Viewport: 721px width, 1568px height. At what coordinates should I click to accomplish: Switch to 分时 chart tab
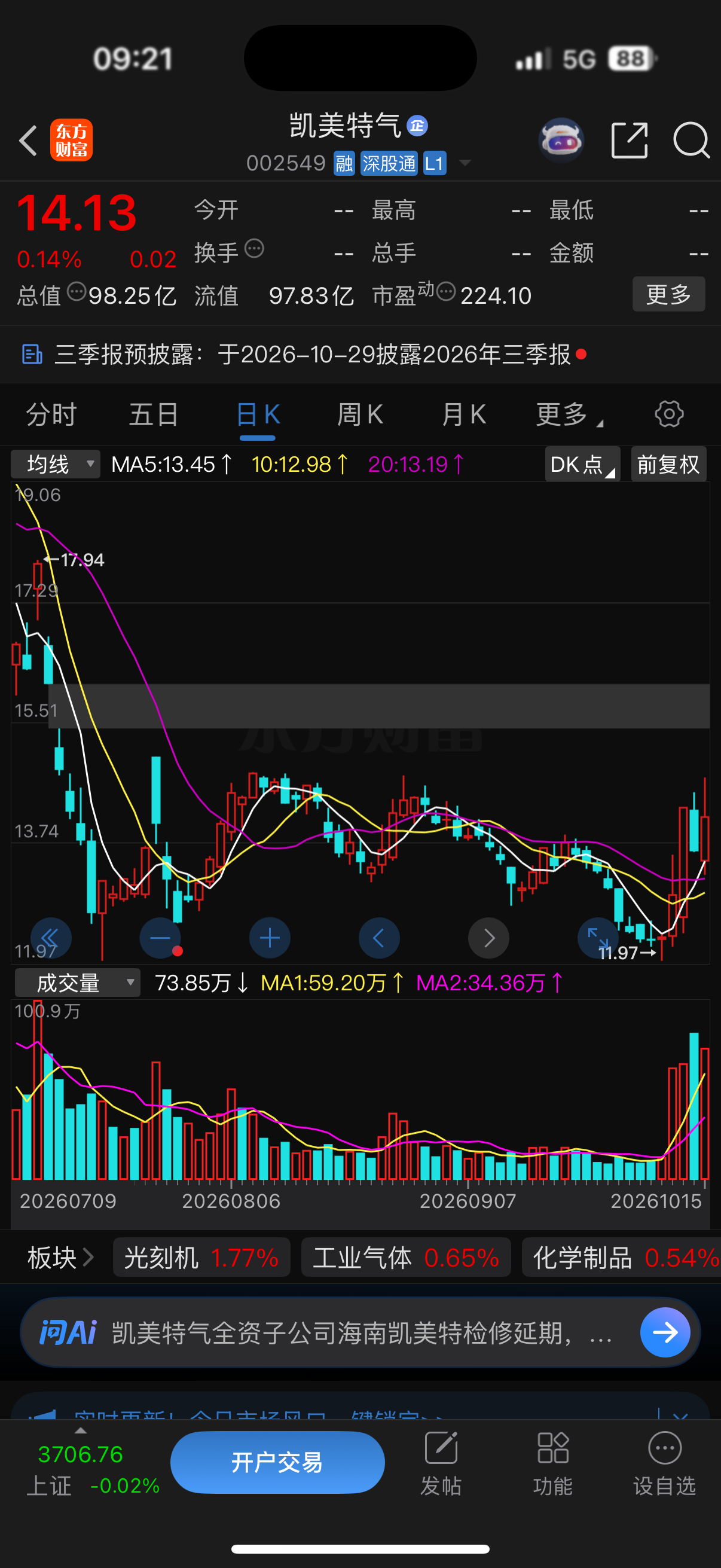coord(51,414)
